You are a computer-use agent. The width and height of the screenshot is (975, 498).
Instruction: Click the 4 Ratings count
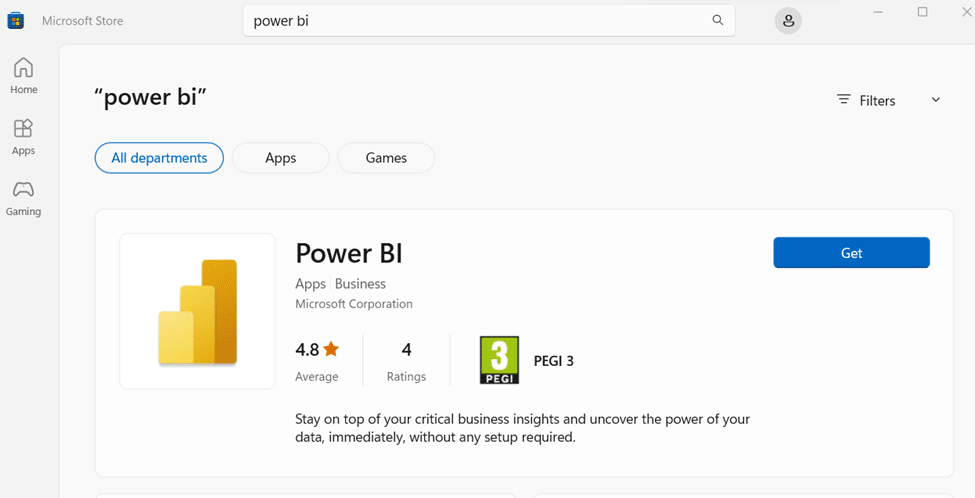click(406, 361)
